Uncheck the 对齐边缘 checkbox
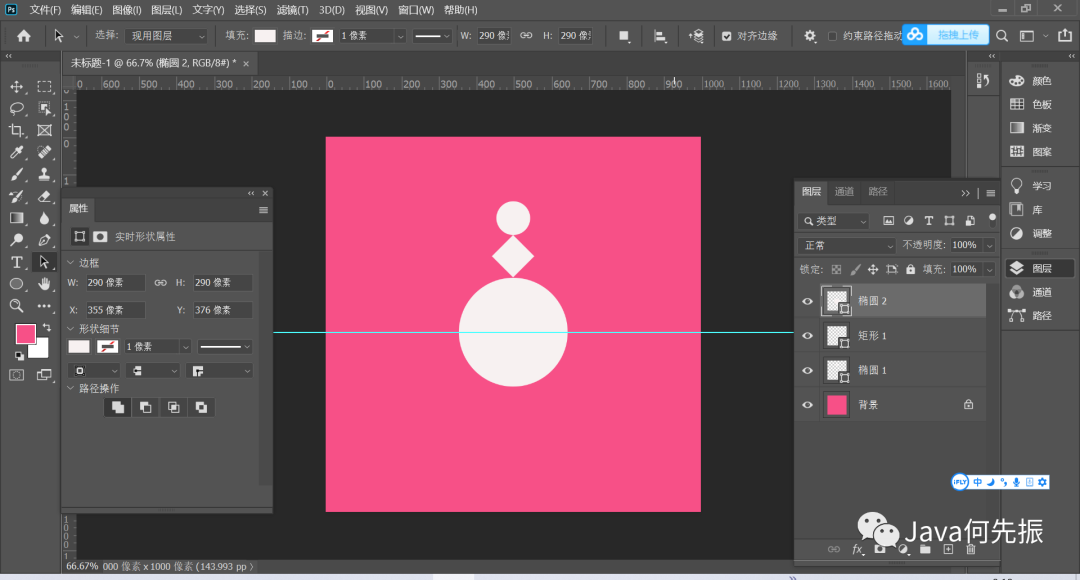 point(727,36)
